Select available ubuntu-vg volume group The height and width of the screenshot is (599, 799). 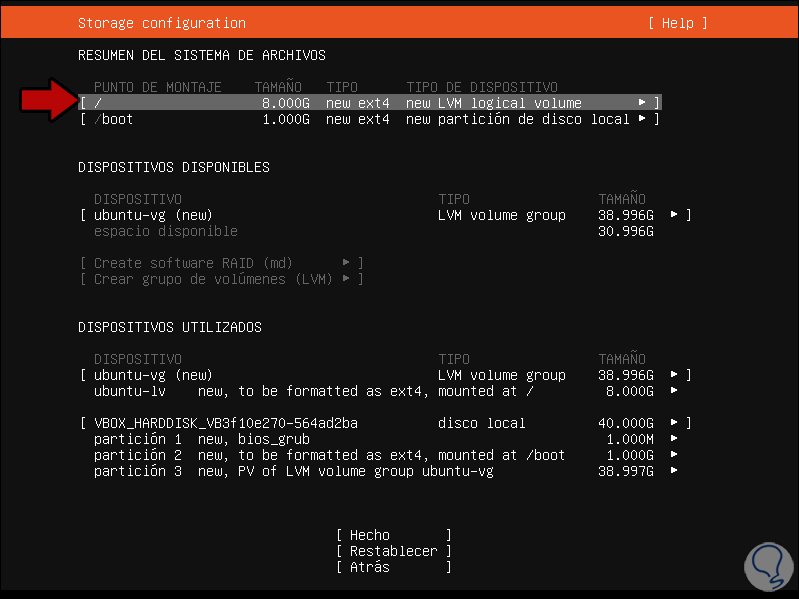(153, 215)
